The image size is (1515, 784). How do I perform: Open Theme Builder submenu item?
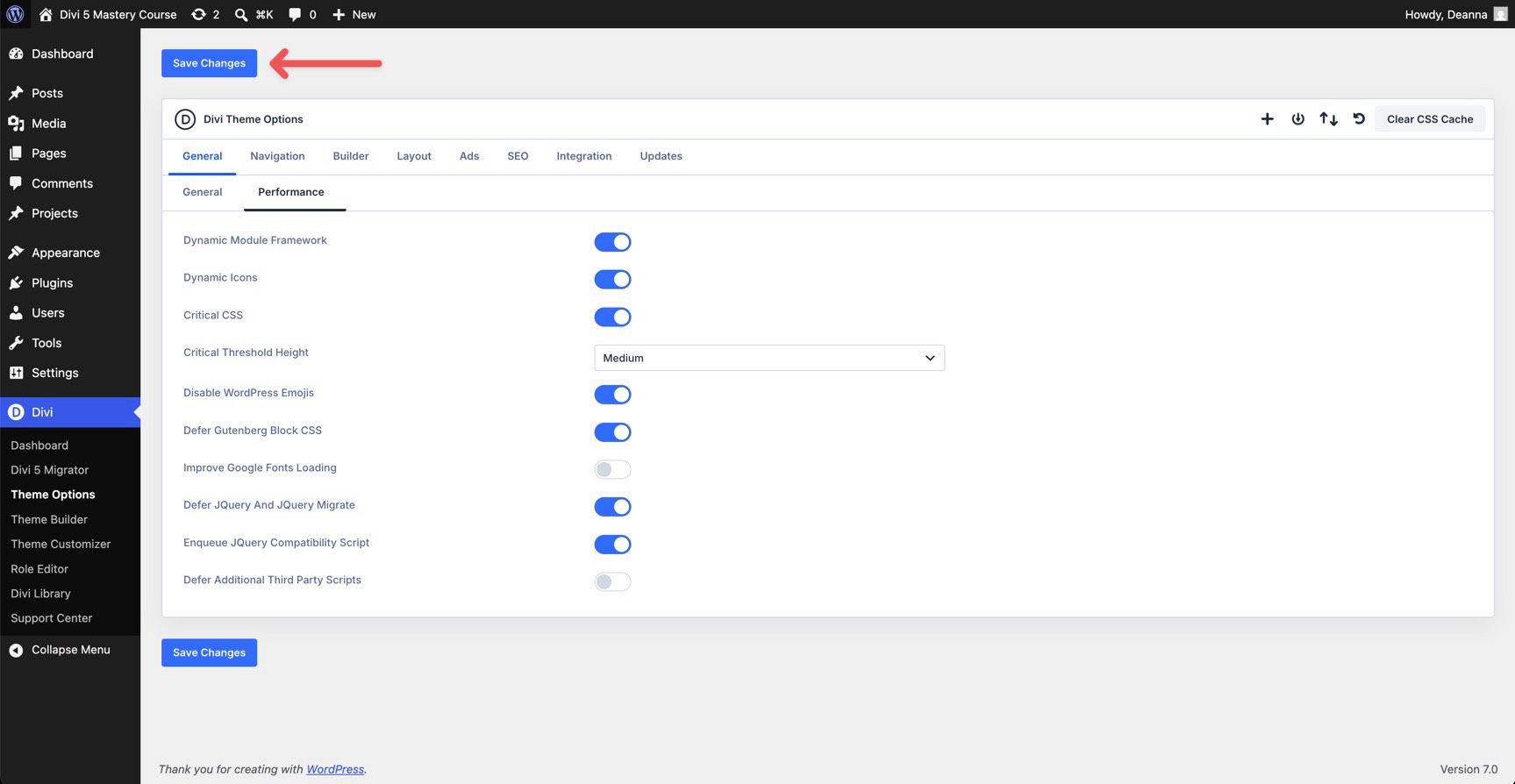[49, 519]
